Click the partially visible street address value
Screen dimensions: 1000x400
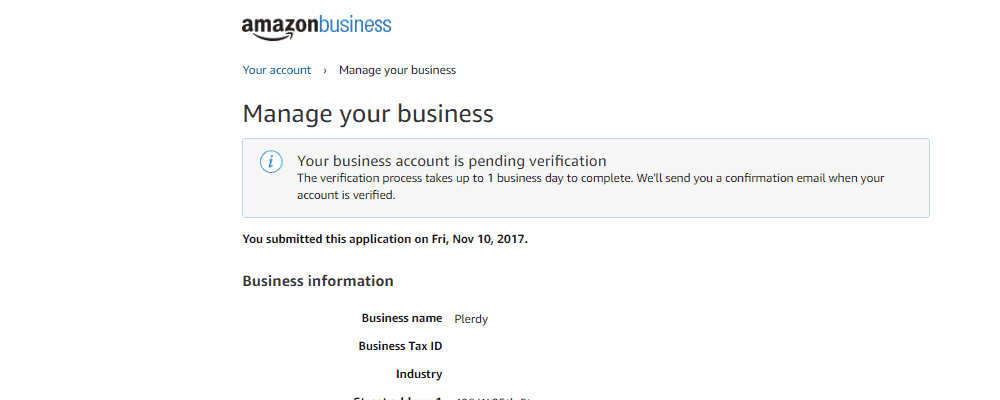pyautogui.click(x=492, y=398)
